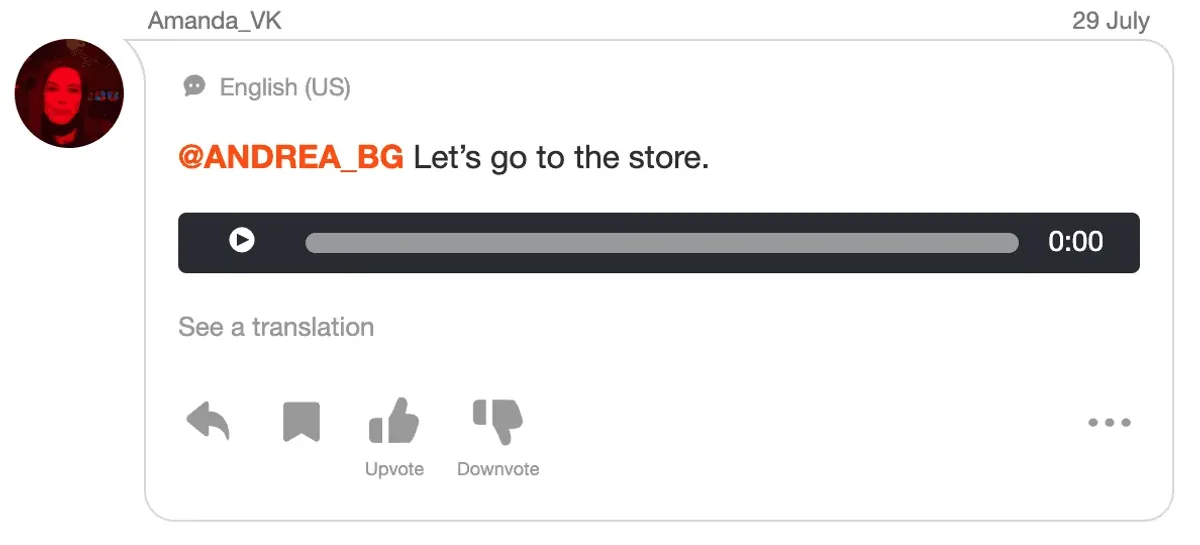1200x545 pixels.
Task: Click the 0:00 audio time display
Action: pos(1075,242)
